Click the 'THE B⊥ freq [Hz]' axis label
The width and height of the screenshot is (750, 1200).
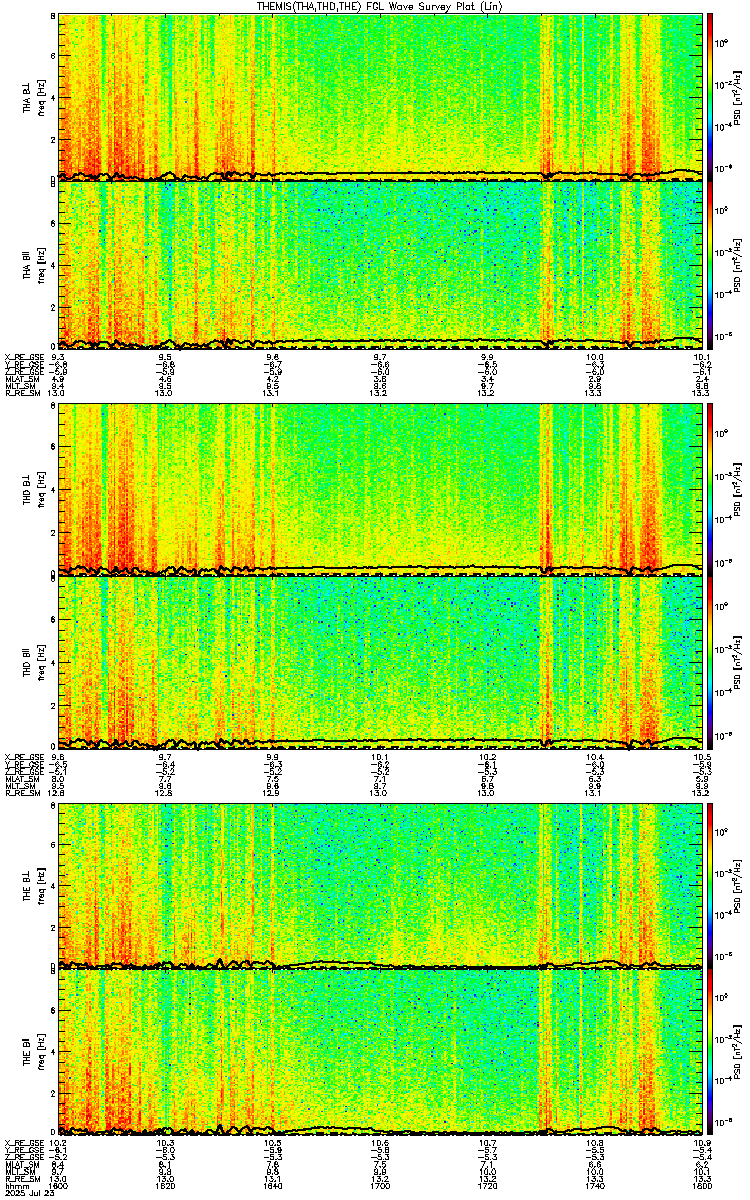point(33,885)
